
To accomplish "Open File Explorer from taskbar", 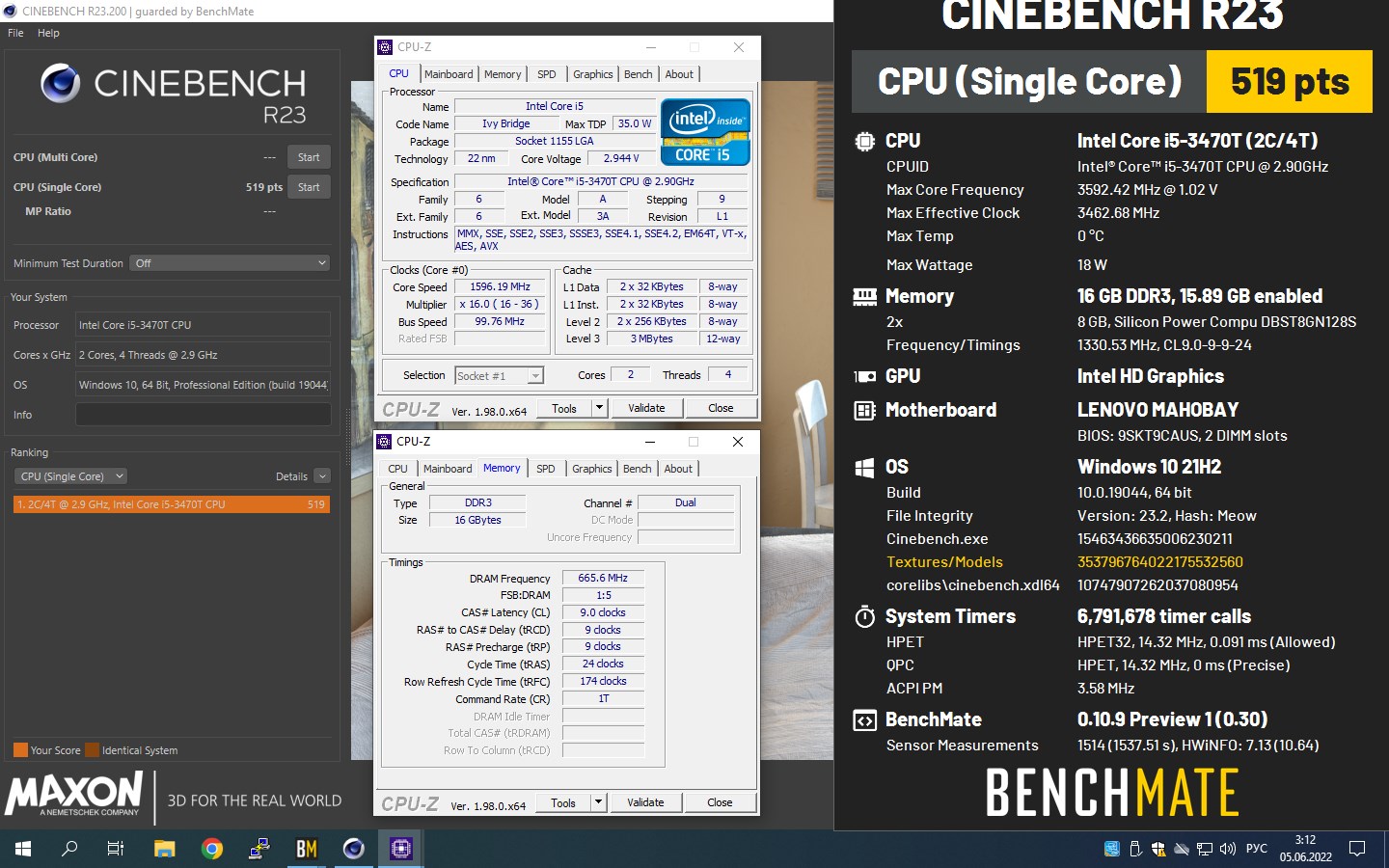I will pyautogui.click(x=164, y=849).
